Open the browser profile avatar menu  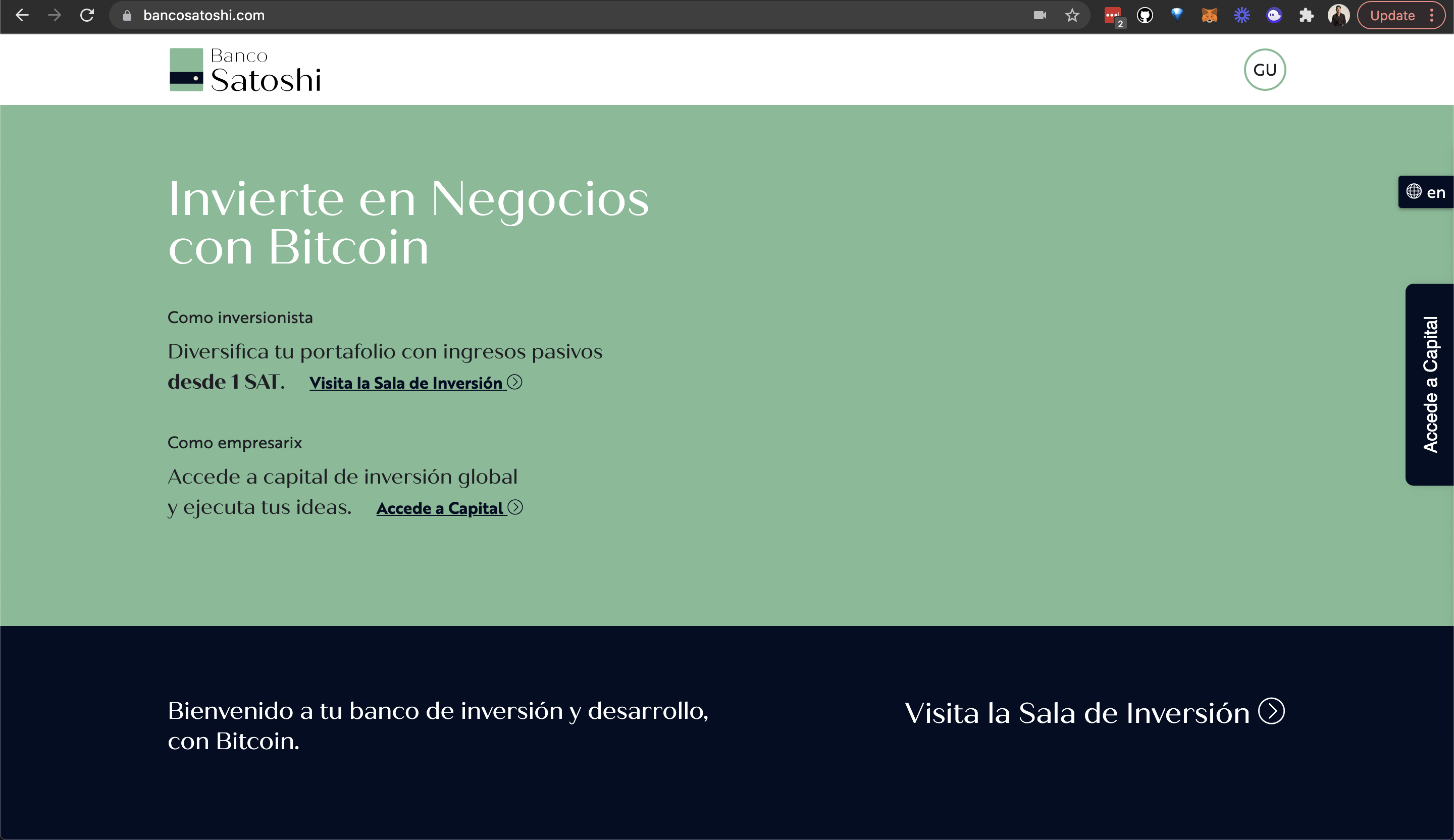1340,16
